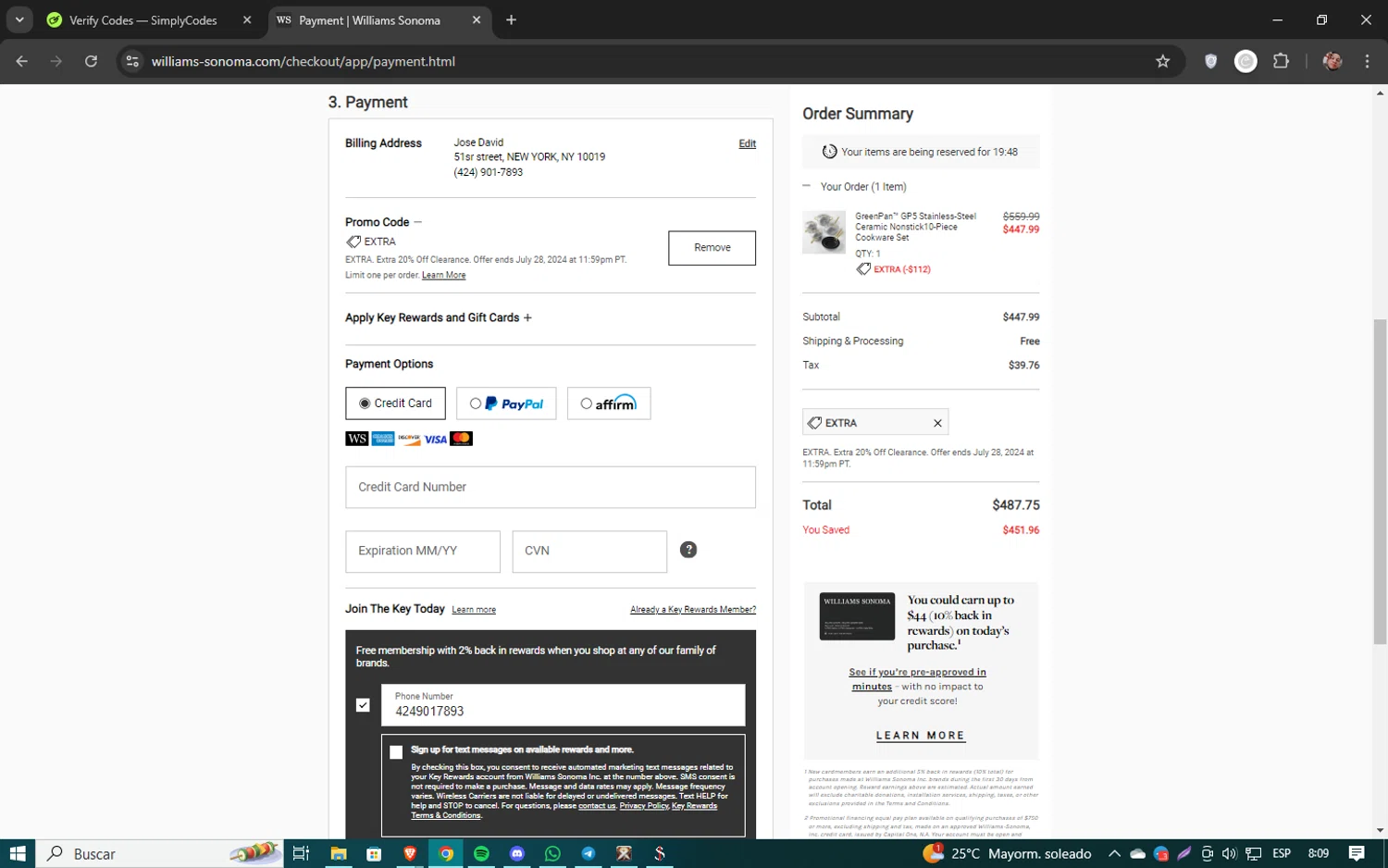Go back to previous page
This screenshot has width=1388, height=868.
tap(22, 61)
